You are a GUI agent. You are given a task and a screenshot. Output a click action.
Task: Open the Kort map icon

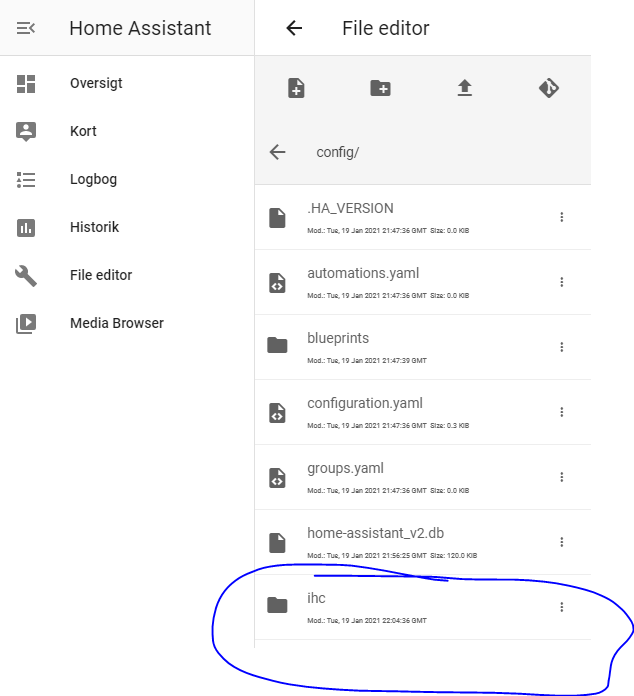[26, 131]
